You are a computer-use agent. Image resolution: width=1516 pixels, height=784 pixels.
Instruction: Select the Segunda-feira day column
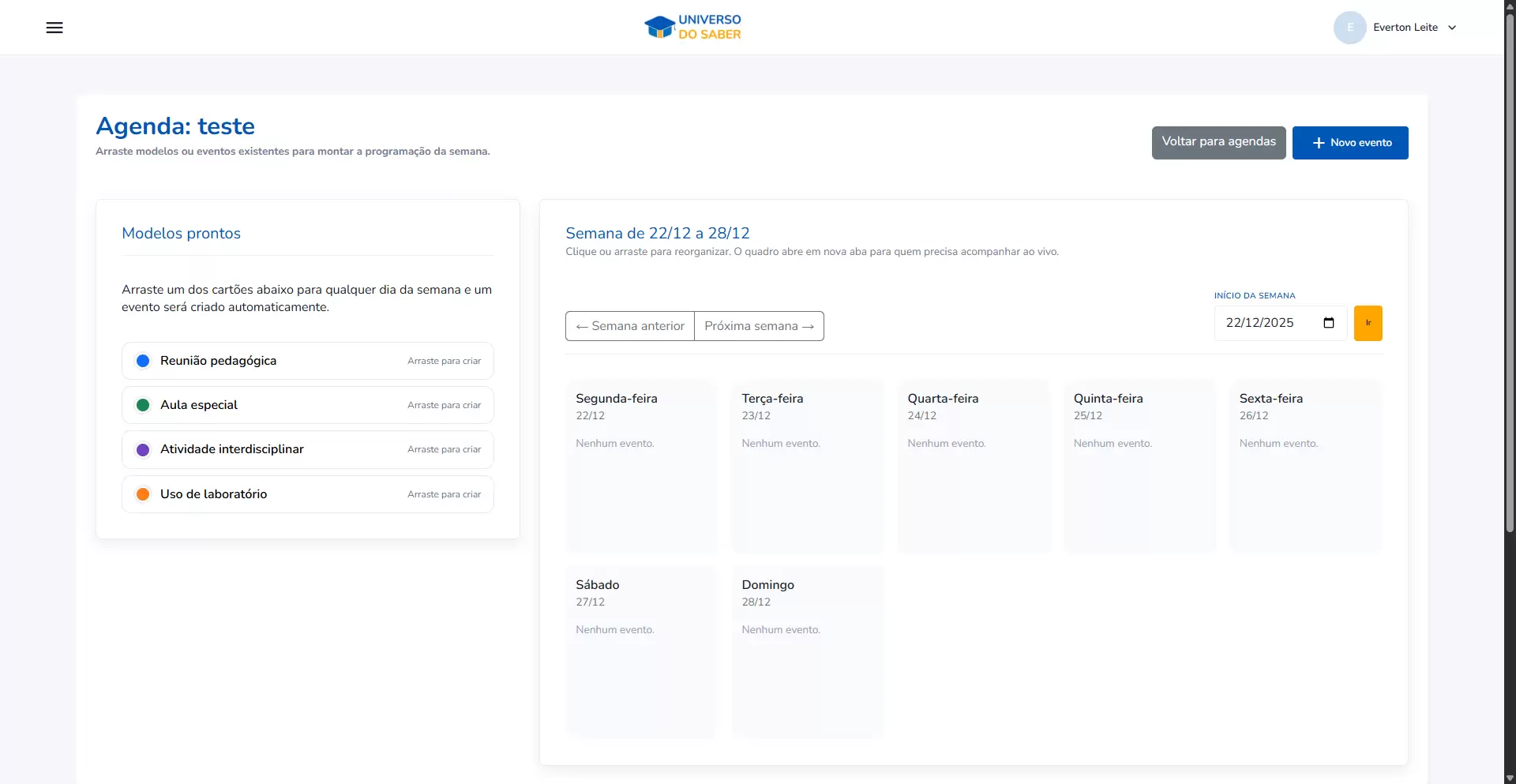click(x=641, y=466)
